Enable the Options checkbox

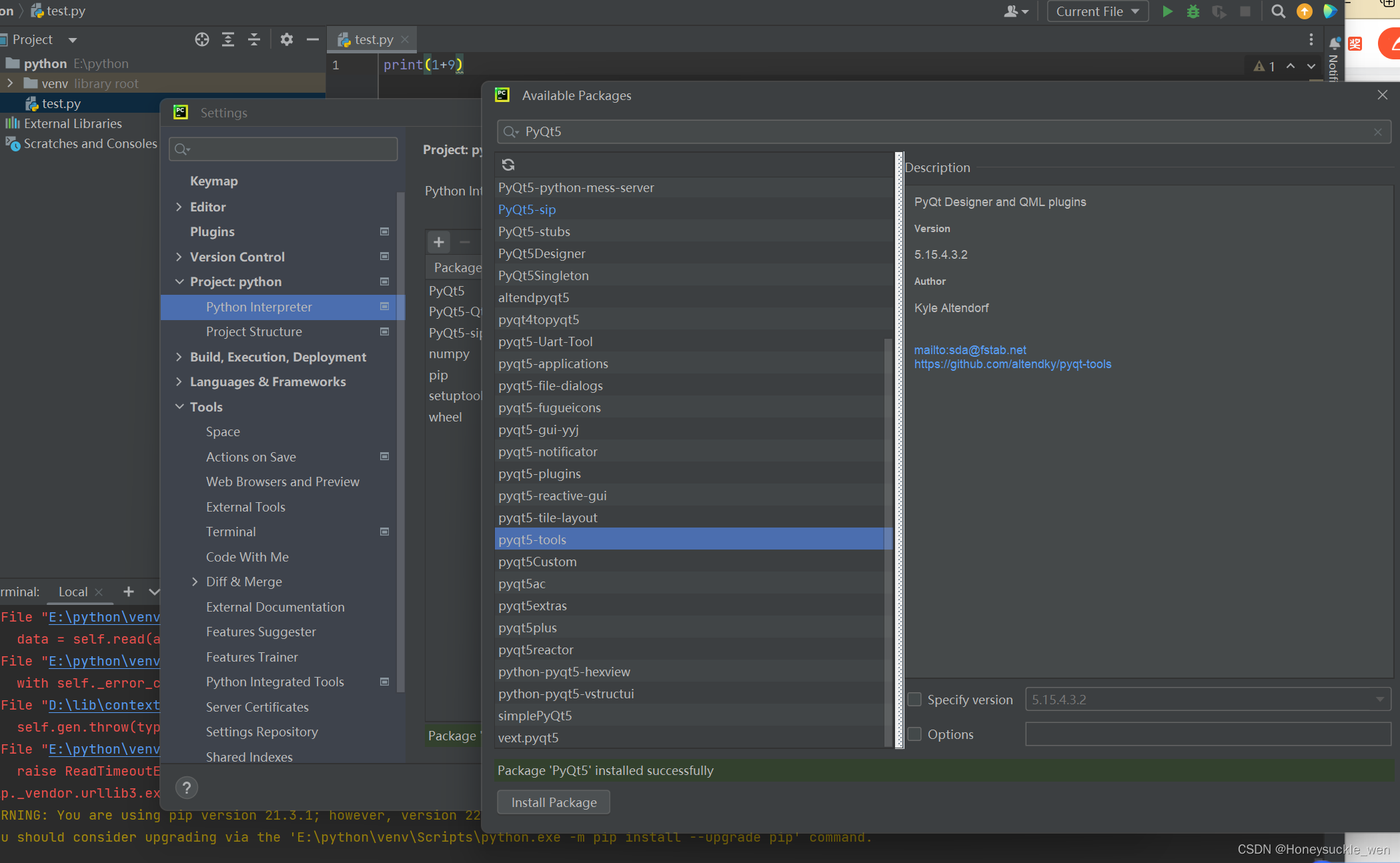(x=914, y=734)
